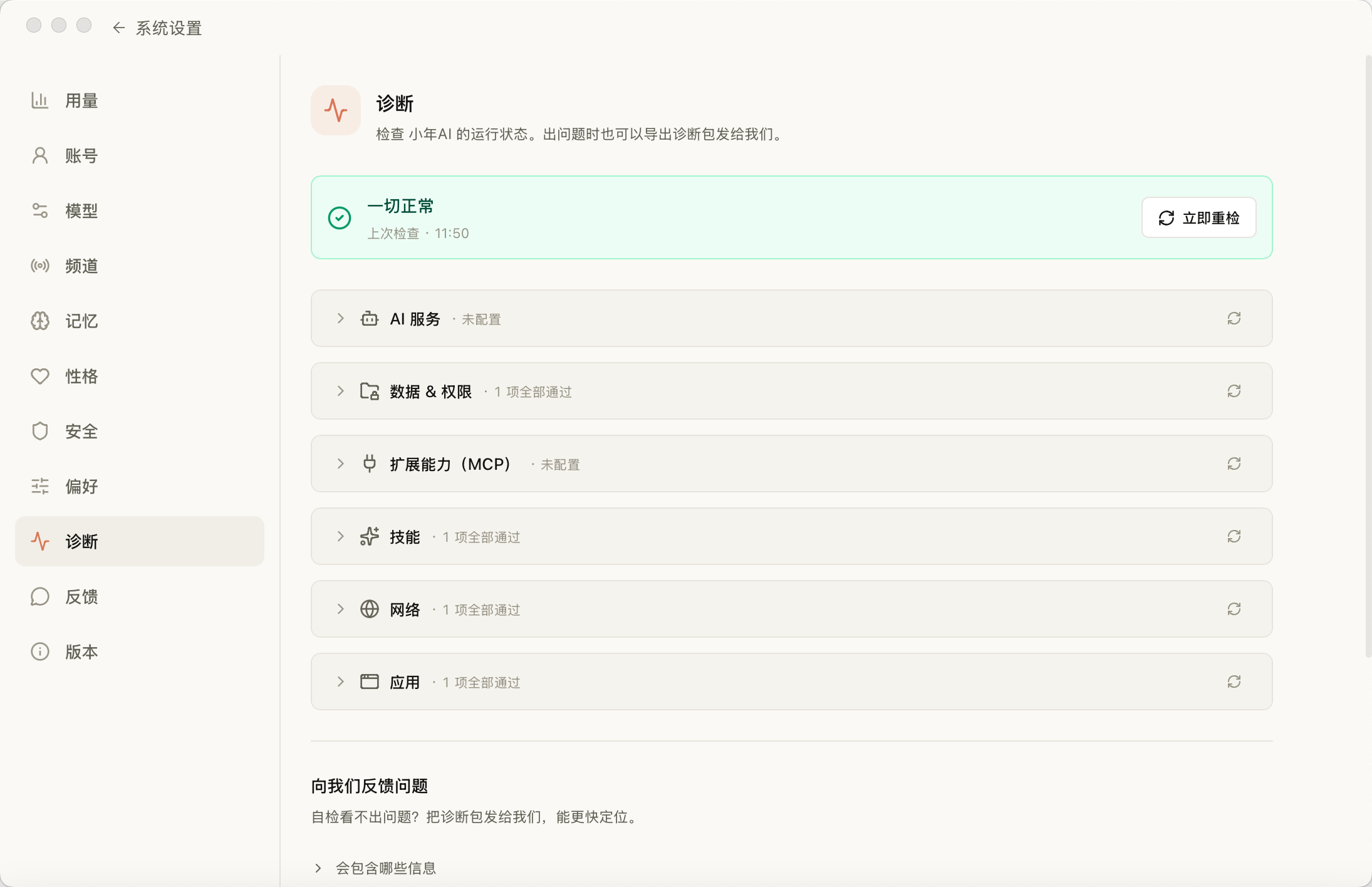Expand the 技能 section chevron
Screen dimensions: 1372x887
click(341, 536)
